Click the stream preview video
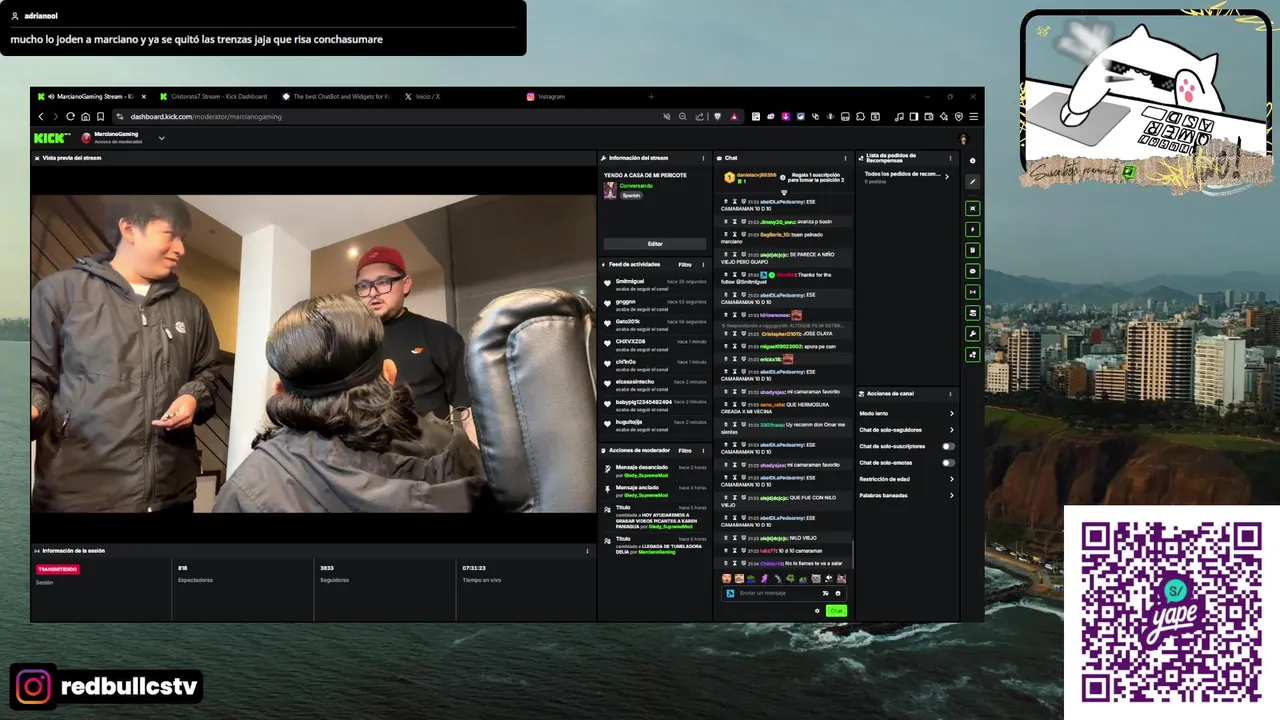The width and height of the screenshot is (1280, 720). point(313,353)
